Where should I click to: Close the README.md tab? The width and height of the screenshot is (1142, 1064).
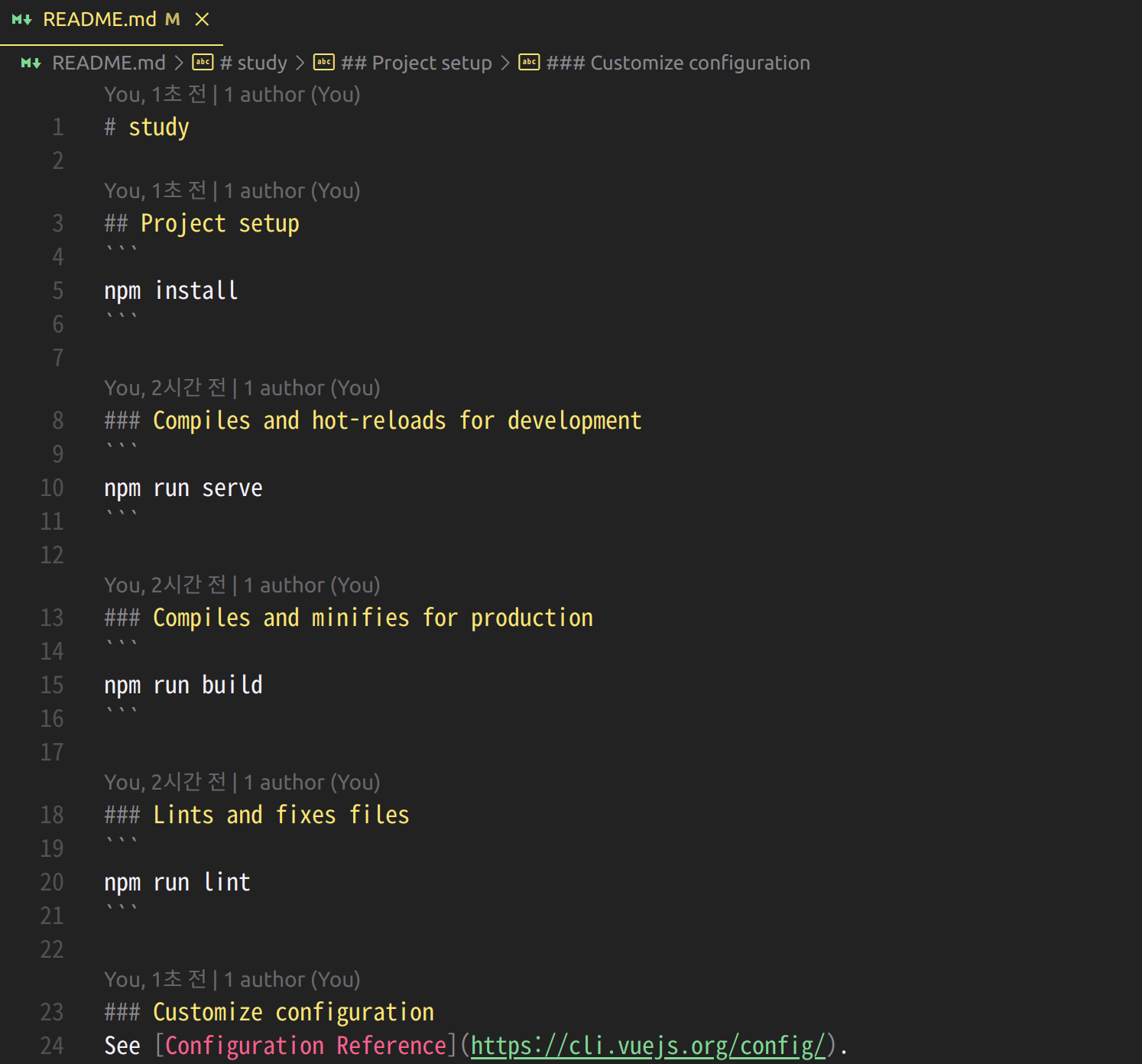202,20
